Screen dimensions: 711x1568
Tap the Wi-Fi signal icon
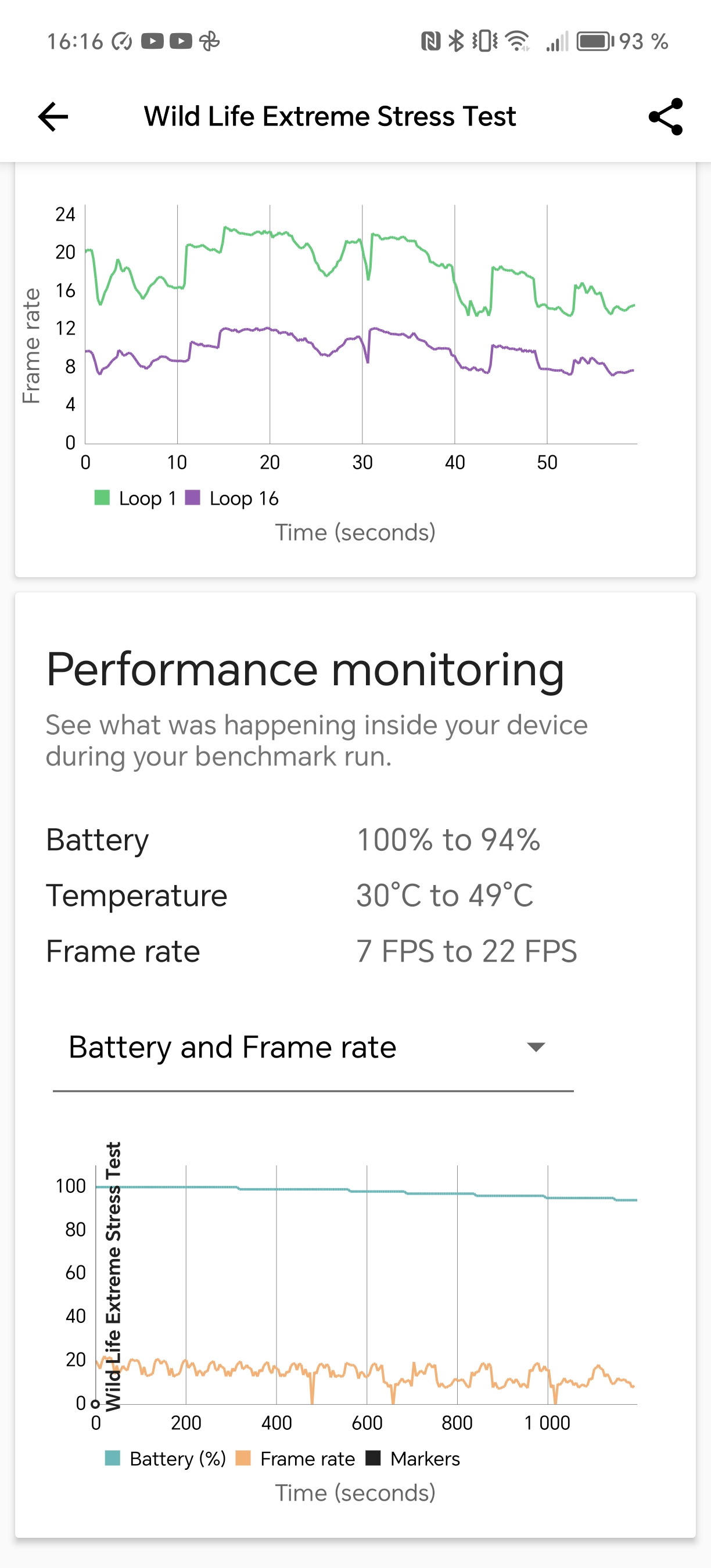(518, 41)
